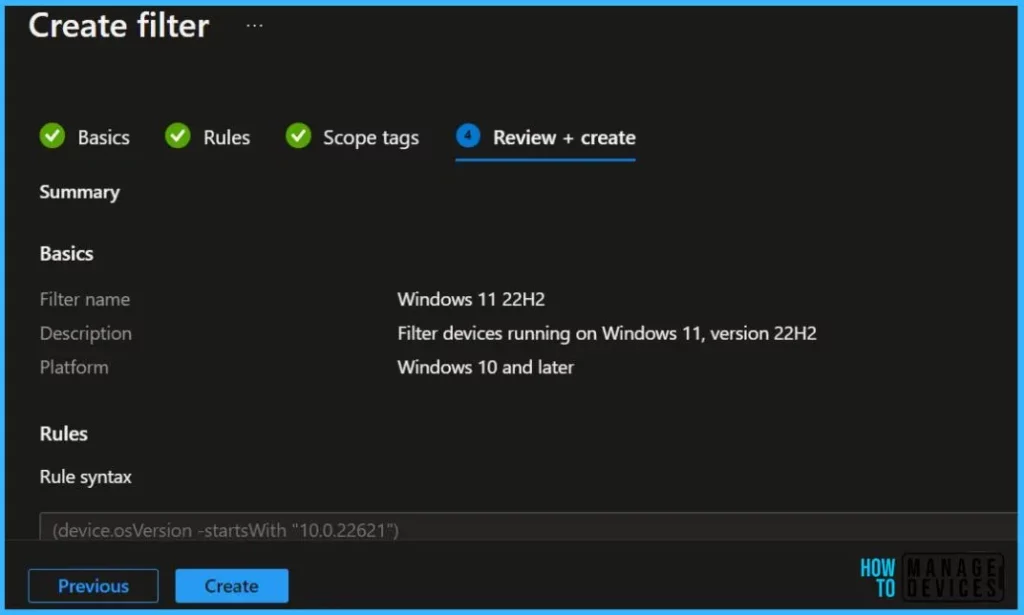The width and height of the screenshot is (1024, 615).
Task: Switch to the Rules step tab
Action: [208, 137]
